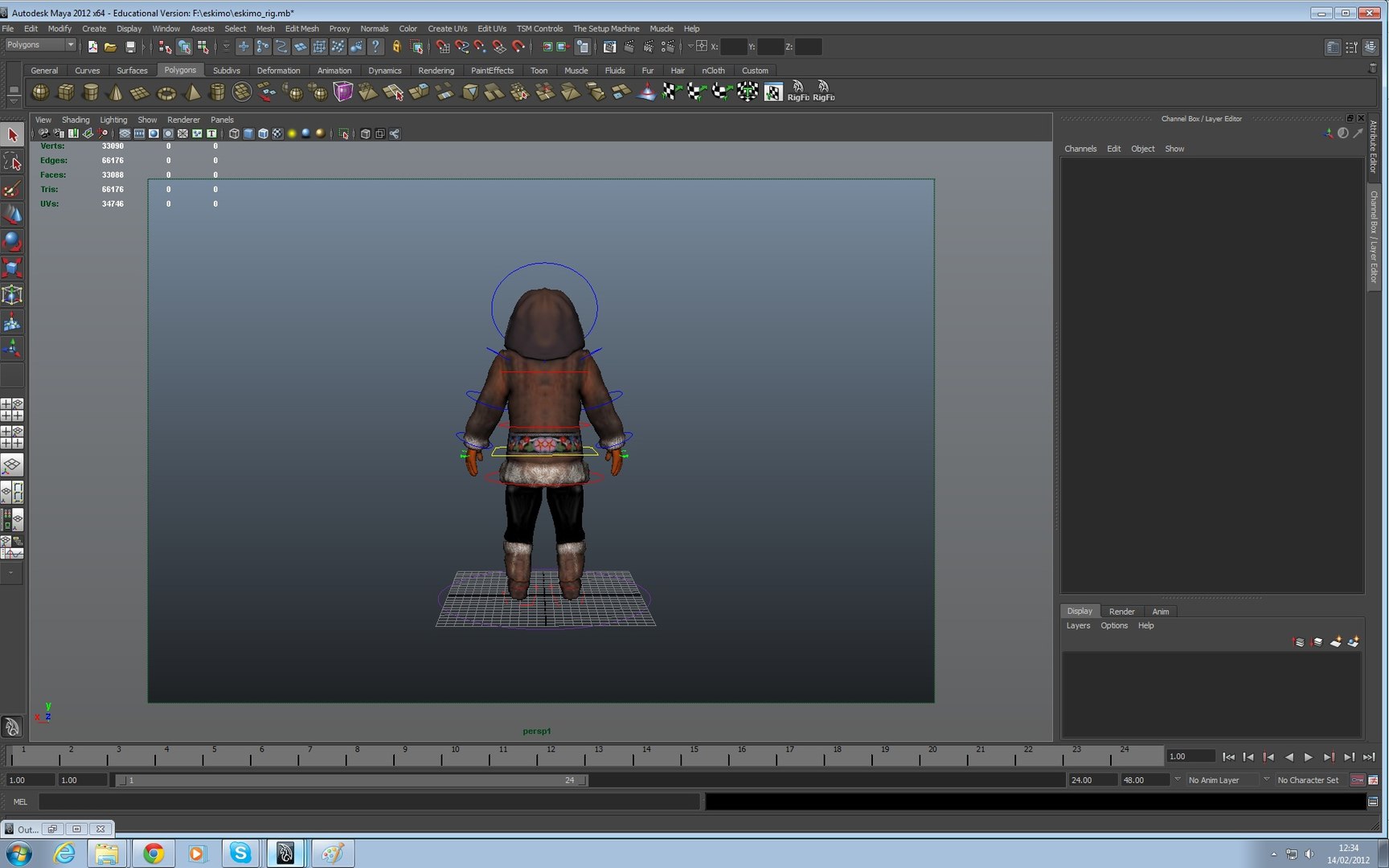Go to start of playback range
Viewport: 1389px width, 868px height.
click(x=1229, y=757)
